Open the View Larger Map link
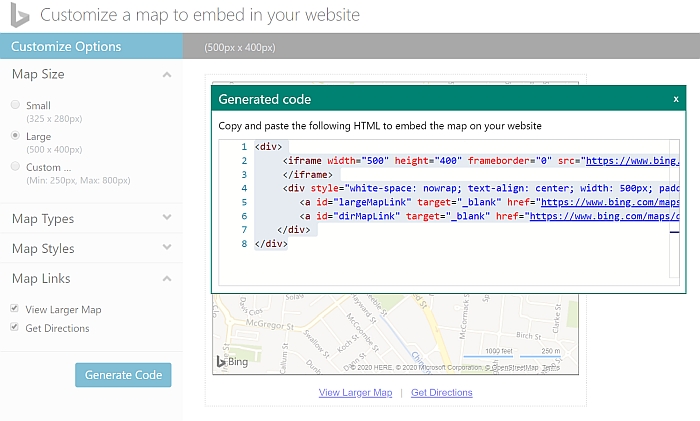The image size is (700, 421). click(355, 393)
